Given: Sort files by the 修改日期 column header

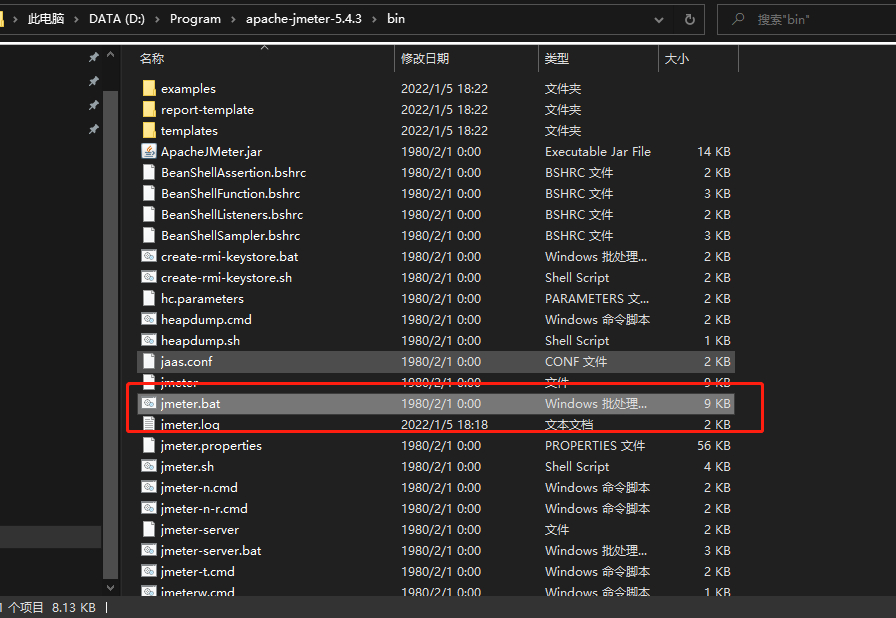Looking at the screenshot, I should (425, 58).
